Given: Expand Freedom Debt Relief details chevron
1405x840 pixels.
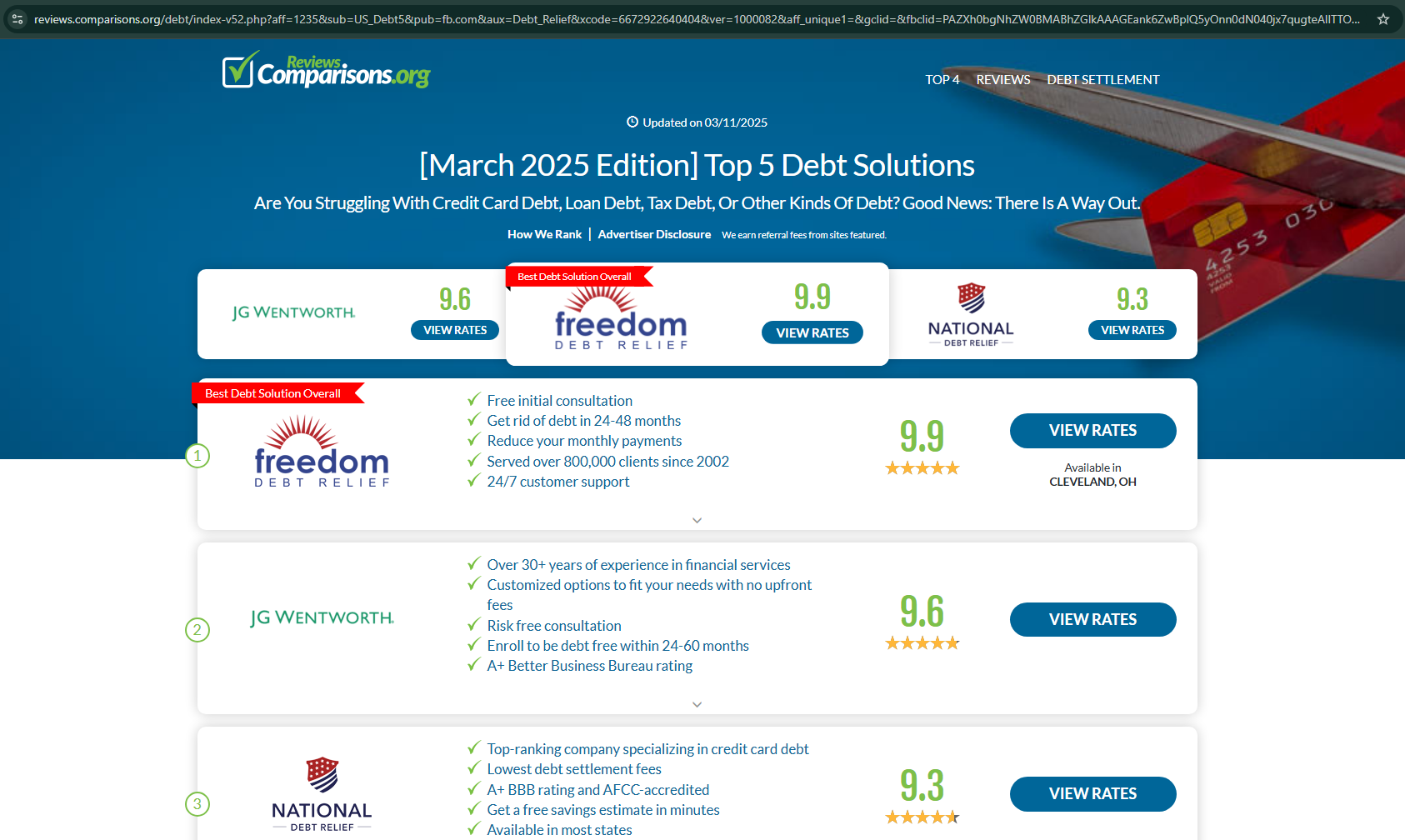Looking at the screenshot, I should coord(697,521).
